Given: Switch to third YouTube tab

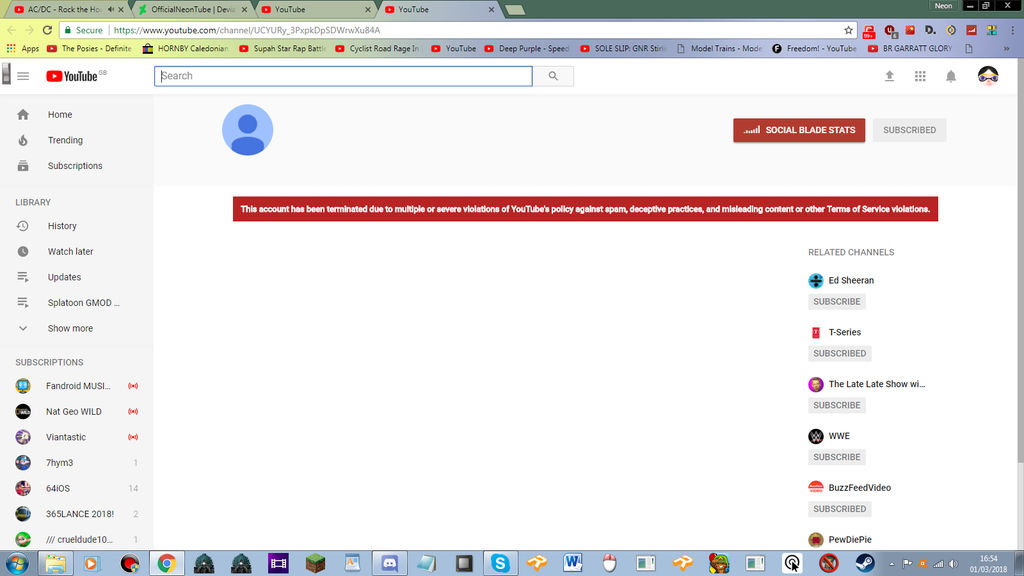Looking at the screenshot, I should 317,9.
